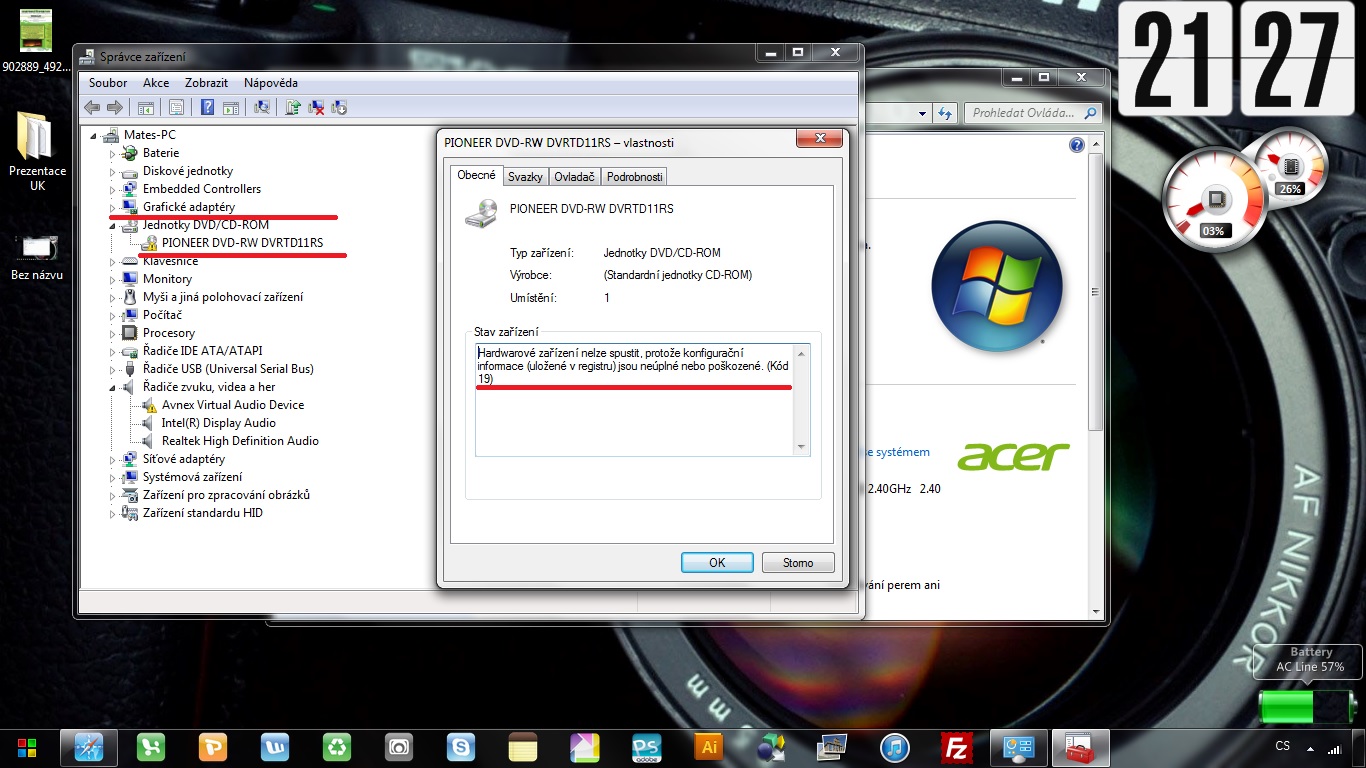Select Zařízení pro zpracování obrázků
Image resolution: width=1366 pixels, height=768 pixels.
[226, 495]
